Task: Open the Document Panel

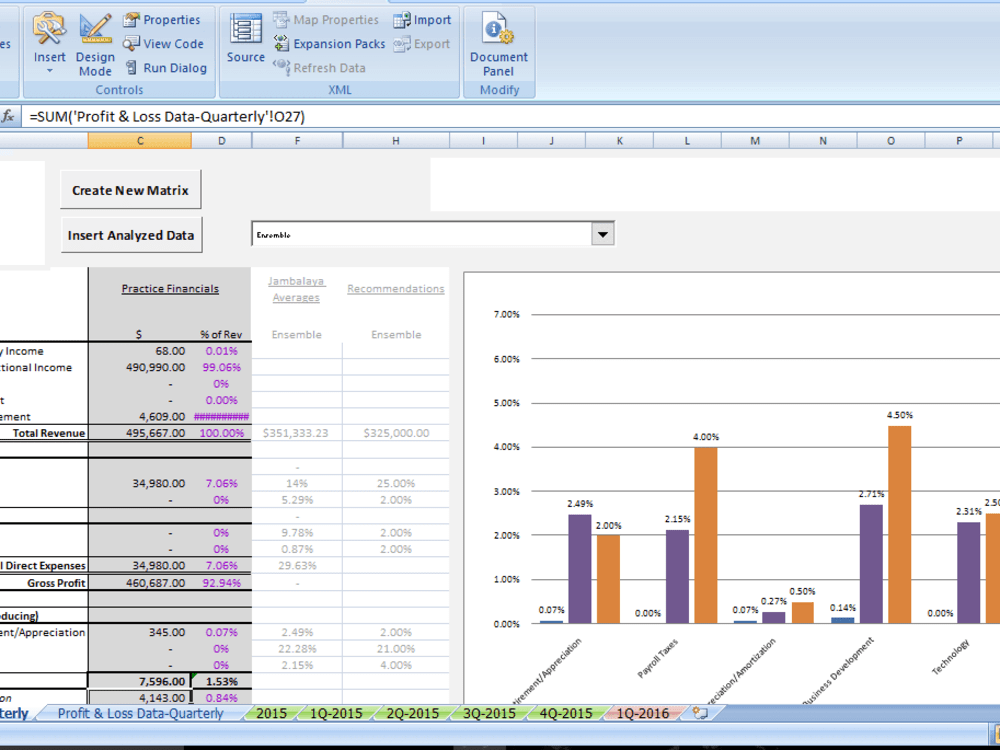Action: coord(499,43)
